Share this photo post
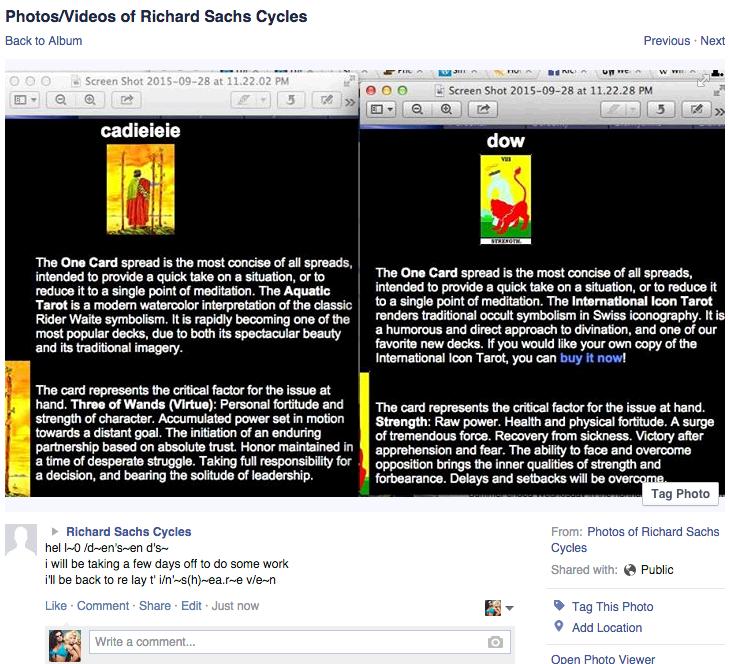This screenshot has width=730, height=664. tap(155, 606)
